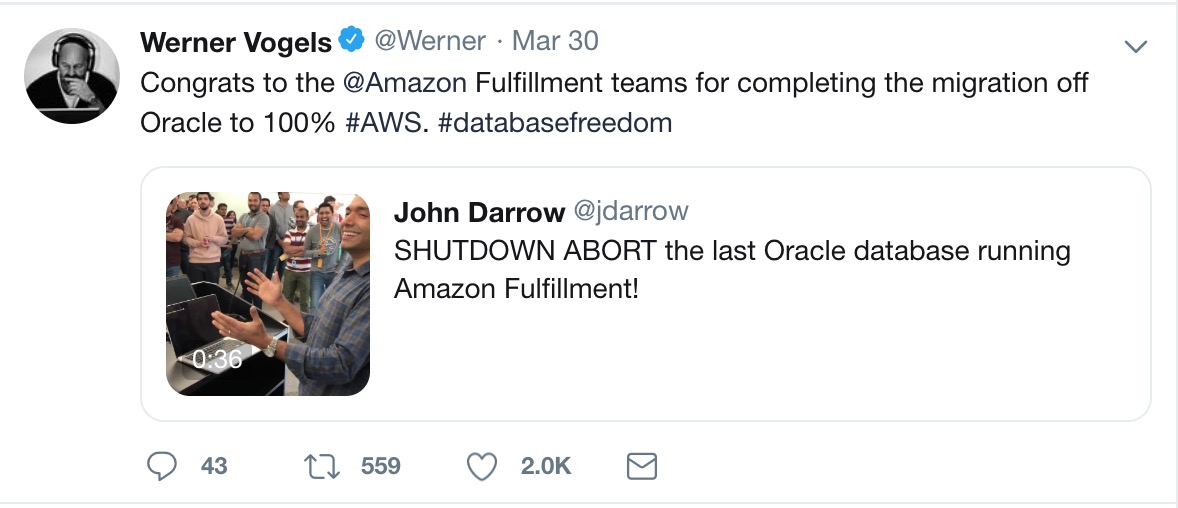
Task: Expand the tweet options chevron
Action: [1135, 46]
